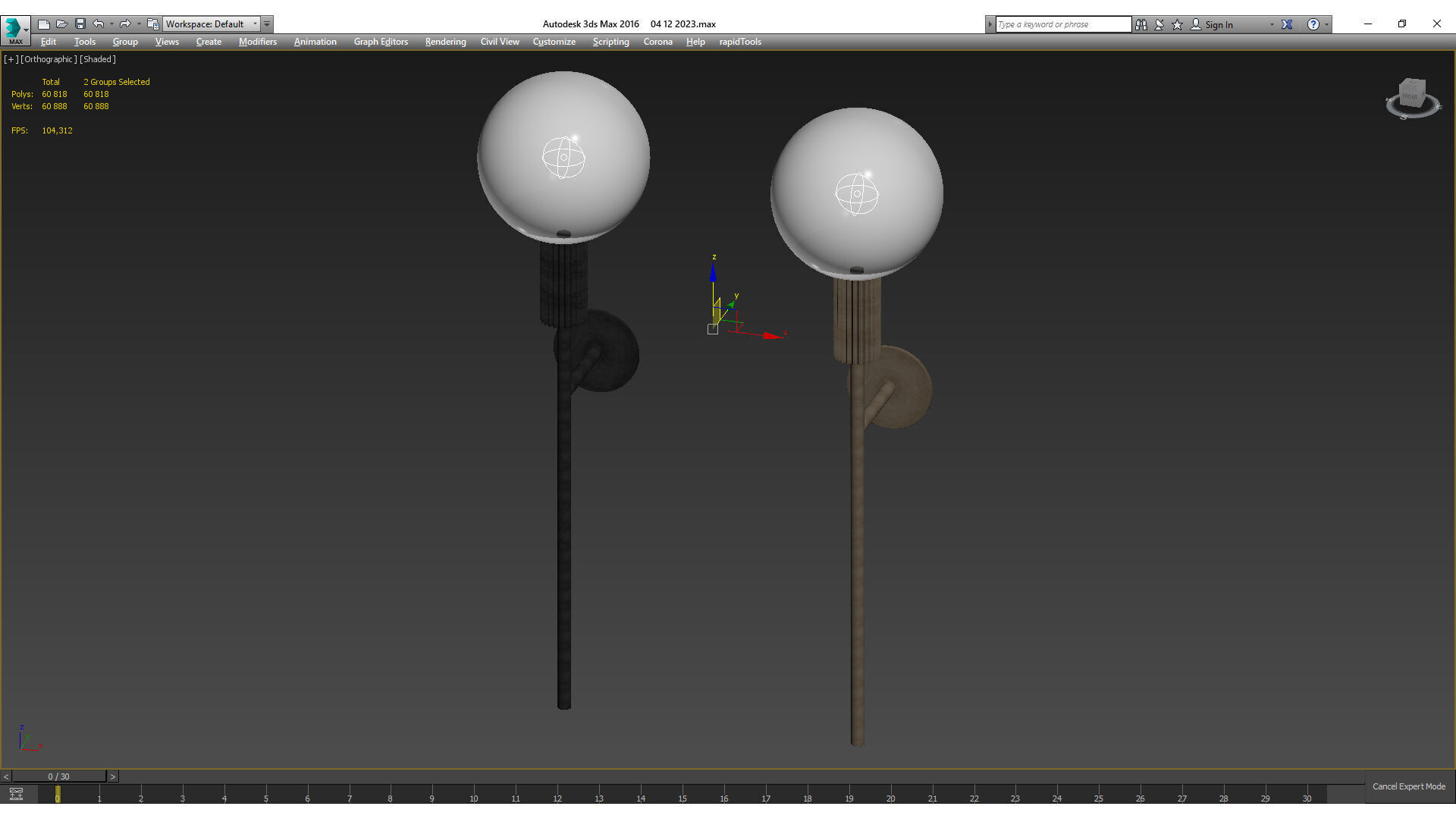Open the 3ds Max application menu logo
The height and width of the screenshot is (819, 1456).
[x=14, y=29]
